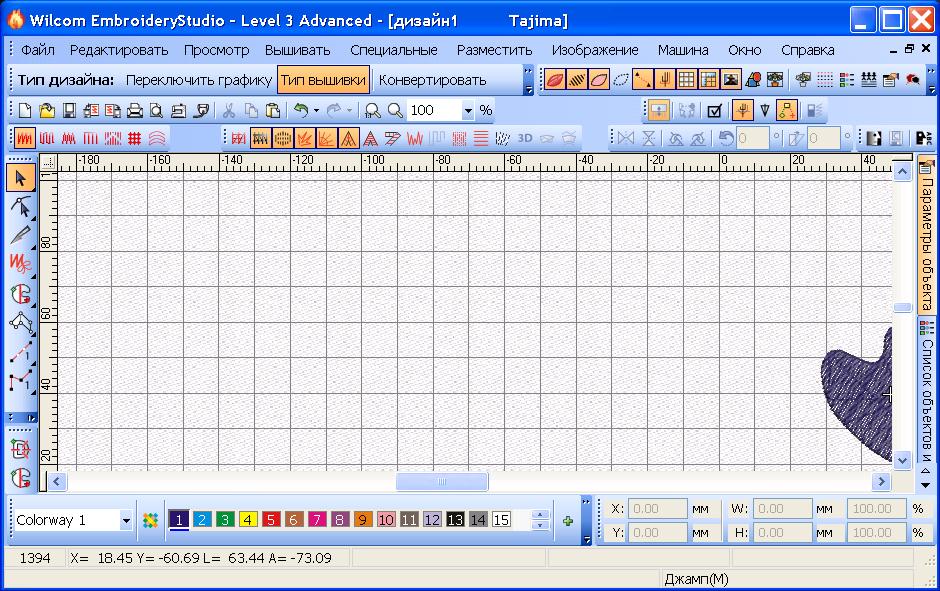
Task: Click Переключить графику button
Action: pos(198,80)
